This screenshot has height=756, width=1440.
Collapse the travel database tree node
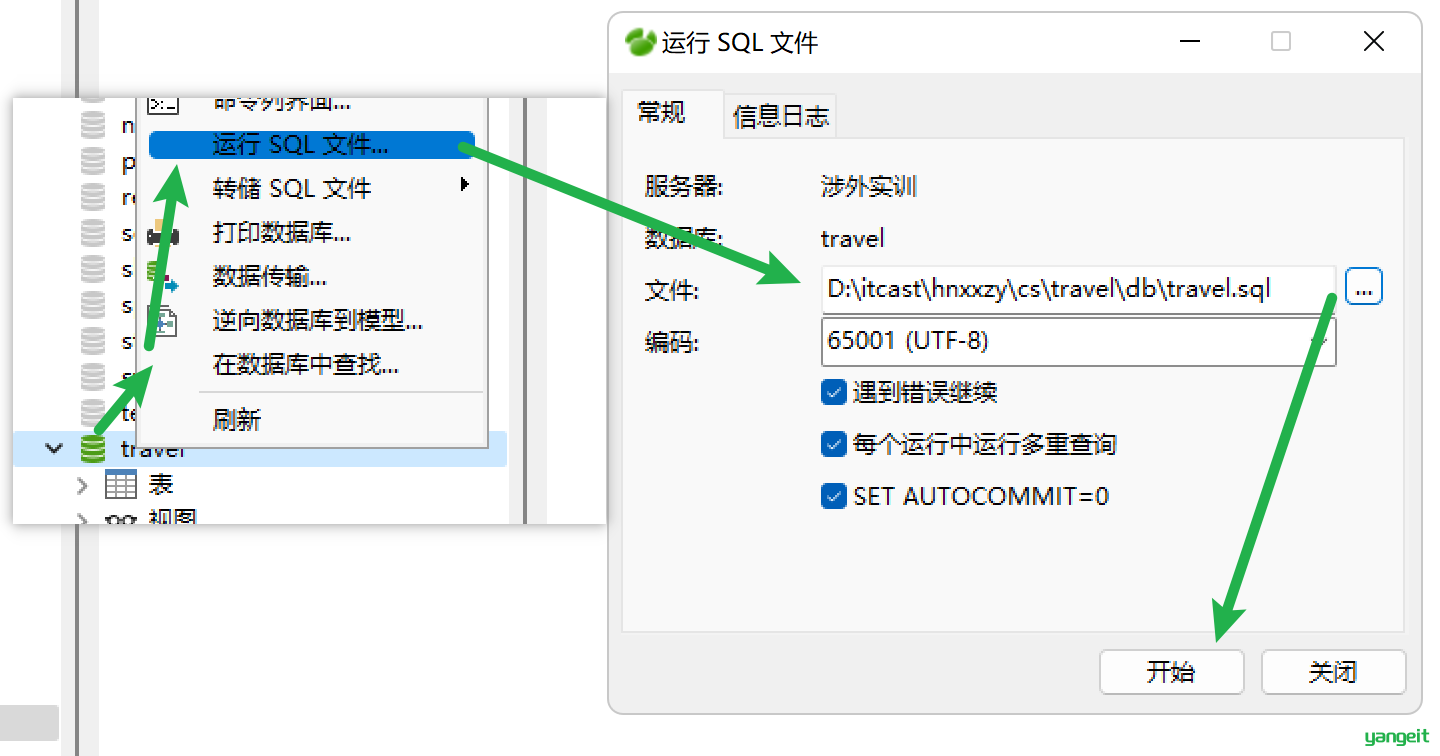pos(54,449)
